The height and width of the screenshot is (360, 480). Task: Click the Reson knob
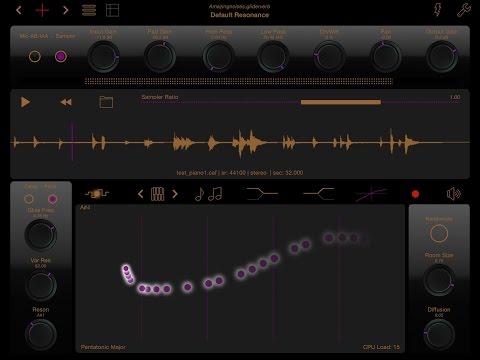(41, 334)
